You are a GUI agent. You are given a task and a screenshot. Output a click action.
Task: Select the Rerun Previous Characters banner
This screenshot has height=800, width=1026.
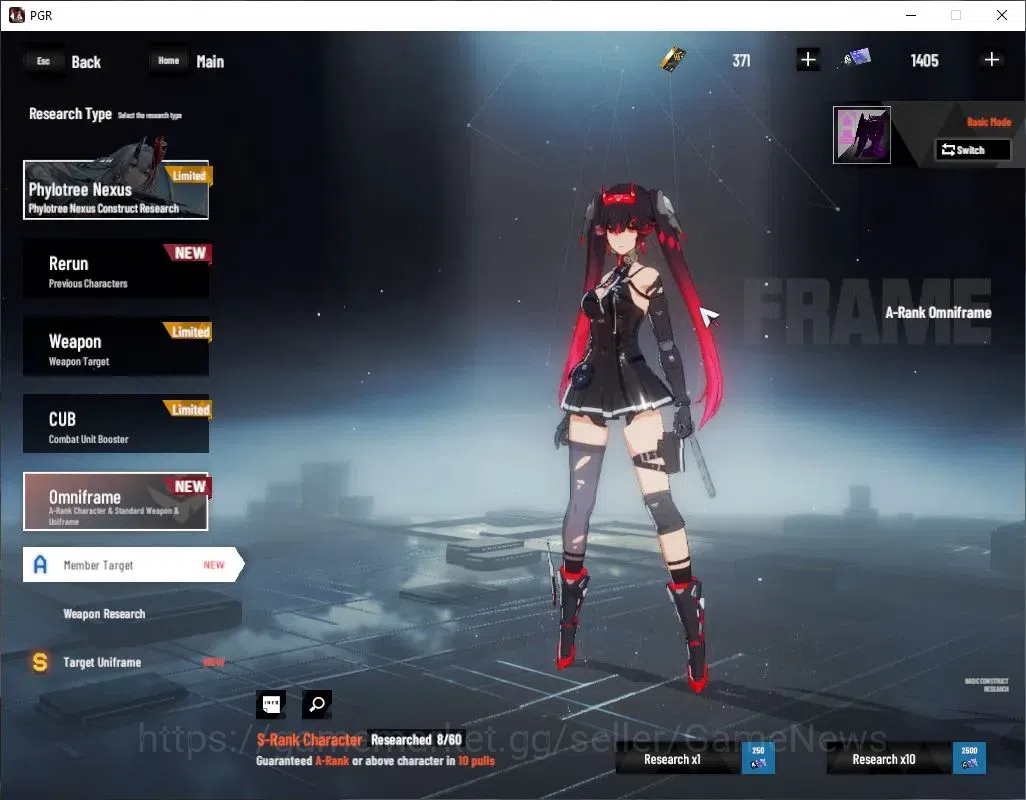point(116,269)
